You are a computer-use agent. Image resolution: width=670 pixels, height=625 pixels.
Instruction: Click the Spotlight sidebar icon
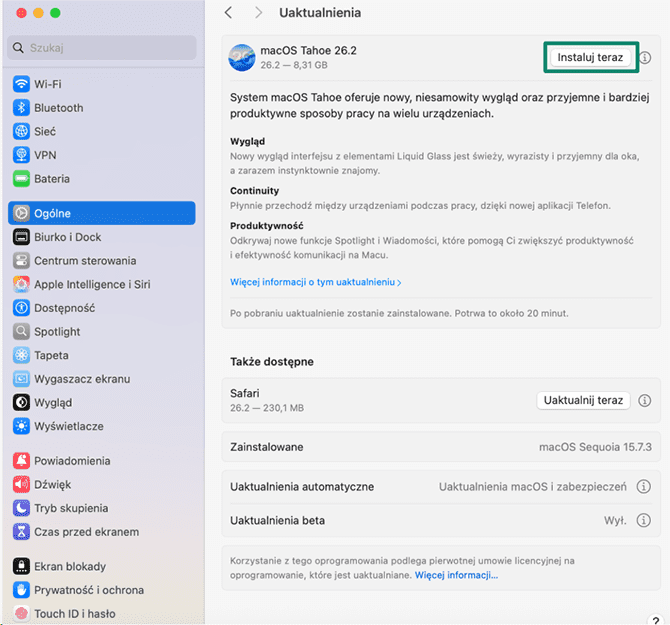[21, 332]
